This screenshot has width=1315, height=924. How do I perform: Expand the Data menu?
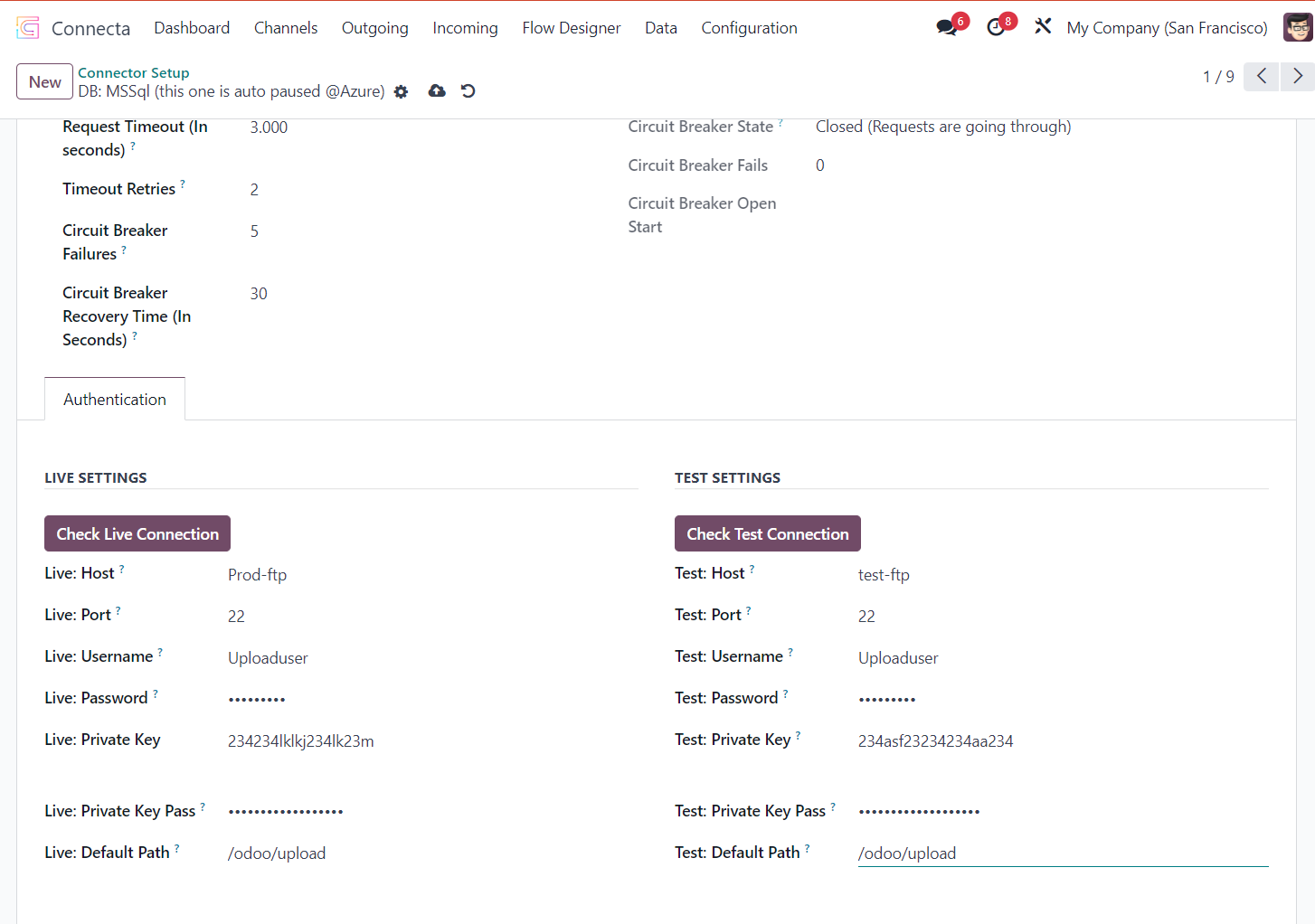point(660,28)
